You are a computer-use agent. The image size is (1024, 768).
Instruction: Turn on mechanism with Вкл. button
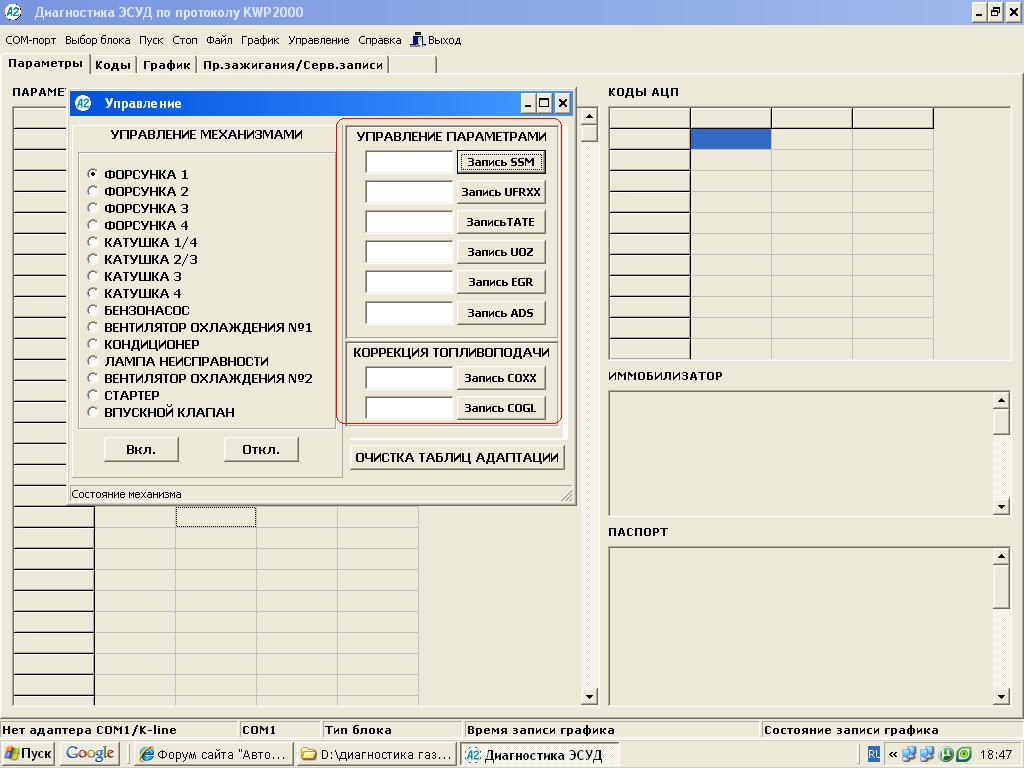click(141, 449)
